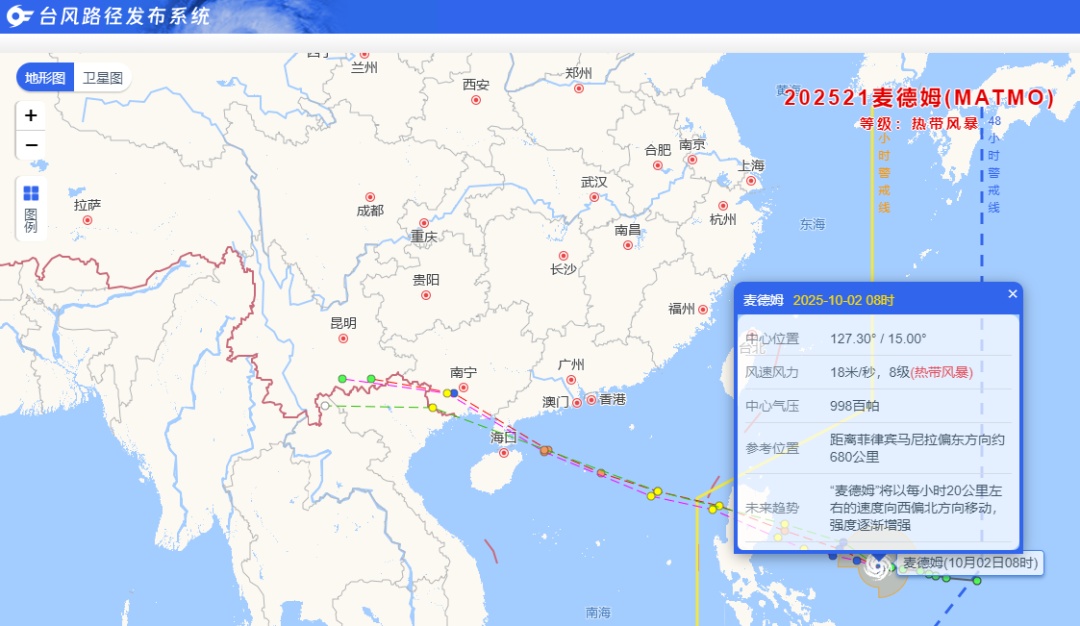Switch to the 地形图 terrain map view

click(45, 77)
